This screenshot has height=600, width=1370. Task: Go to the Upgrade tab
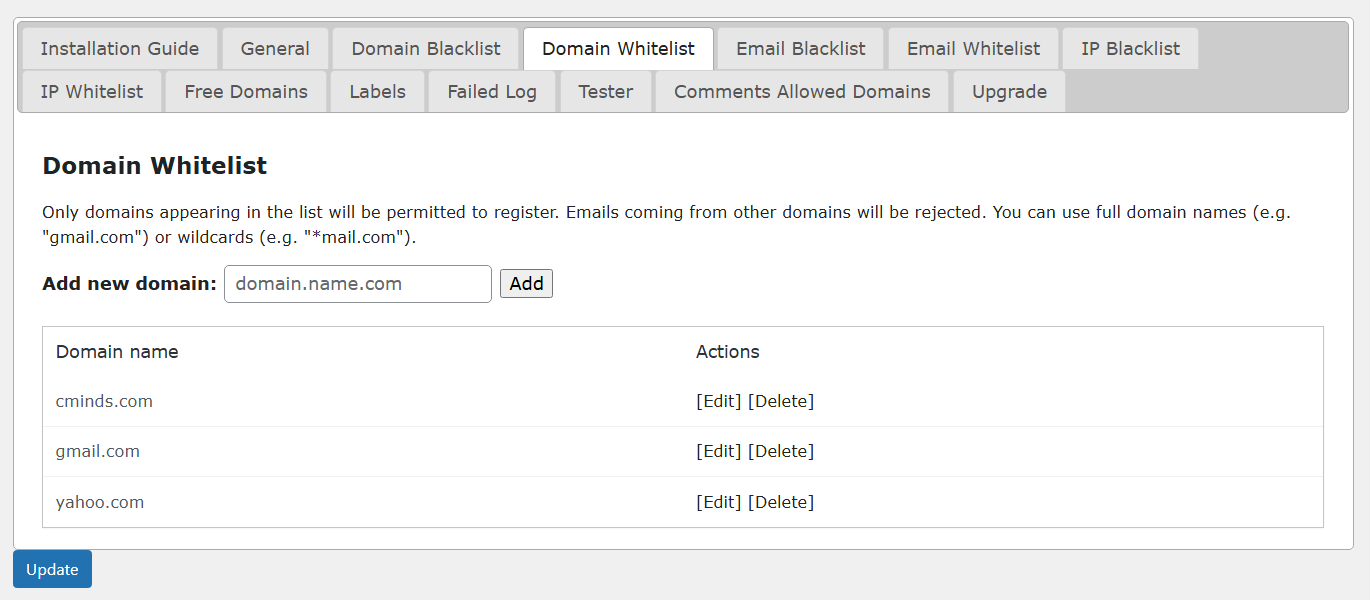[x=1009, y=92]
